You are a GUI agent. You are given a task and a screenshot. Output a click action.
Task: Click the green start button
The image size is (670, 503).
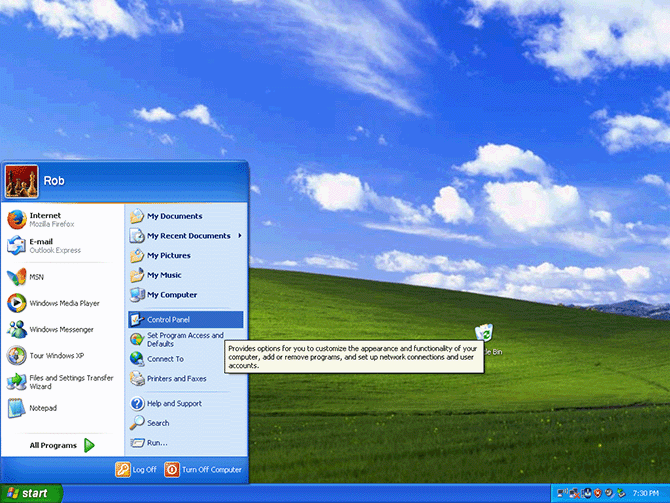point(31,493)
